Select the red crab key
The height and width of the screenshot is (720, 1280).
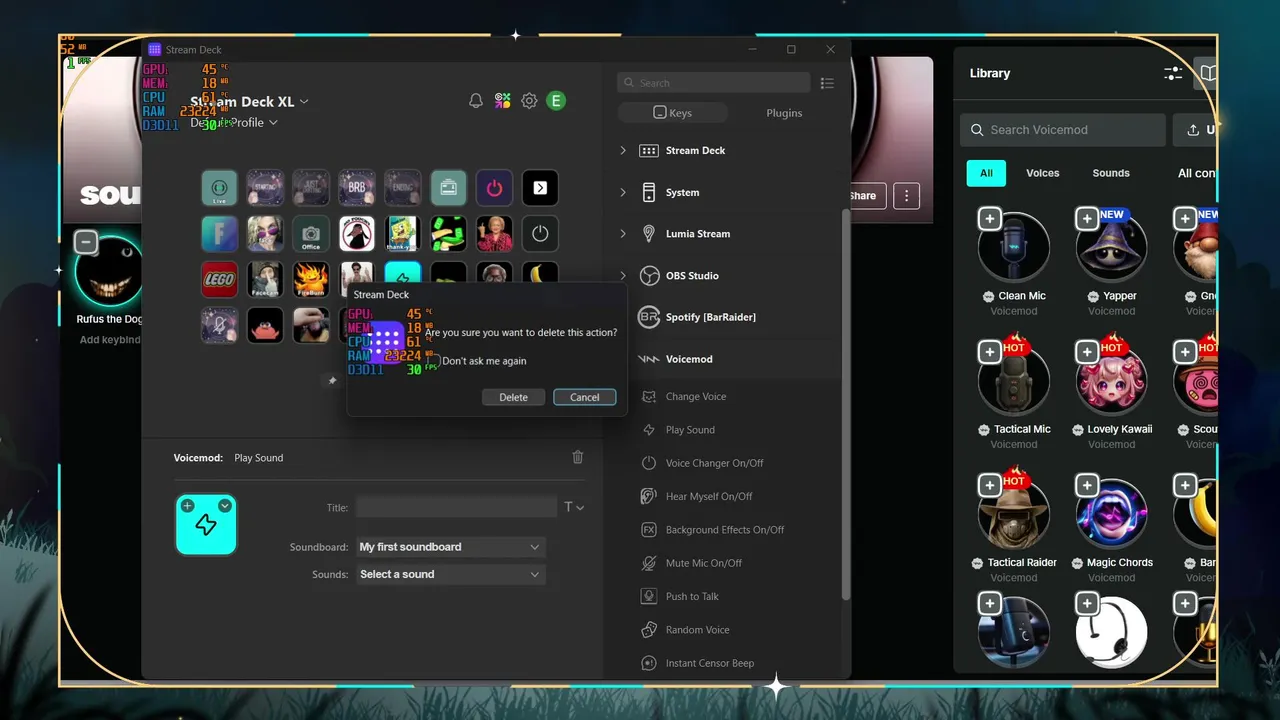(x=265, y=326)
